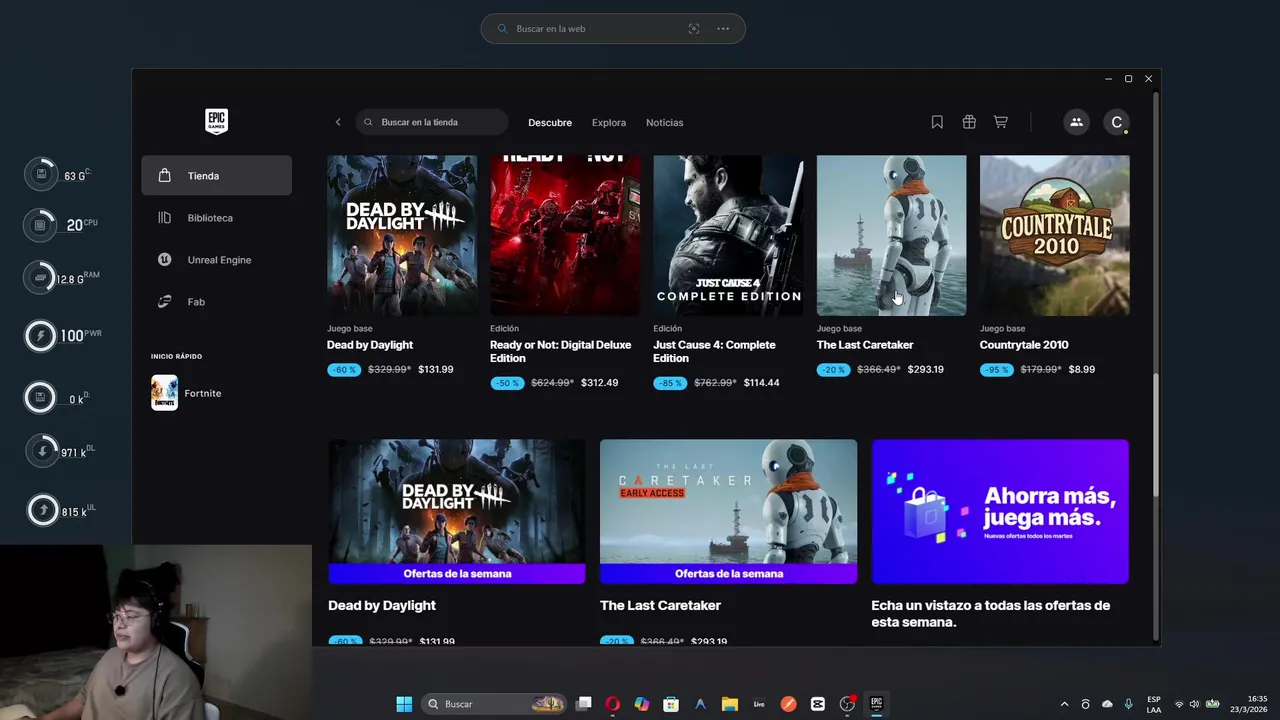The width and height of the screenshot is (1280, 720).
Task: Open Copilot from taskbar
Action: 642,704
